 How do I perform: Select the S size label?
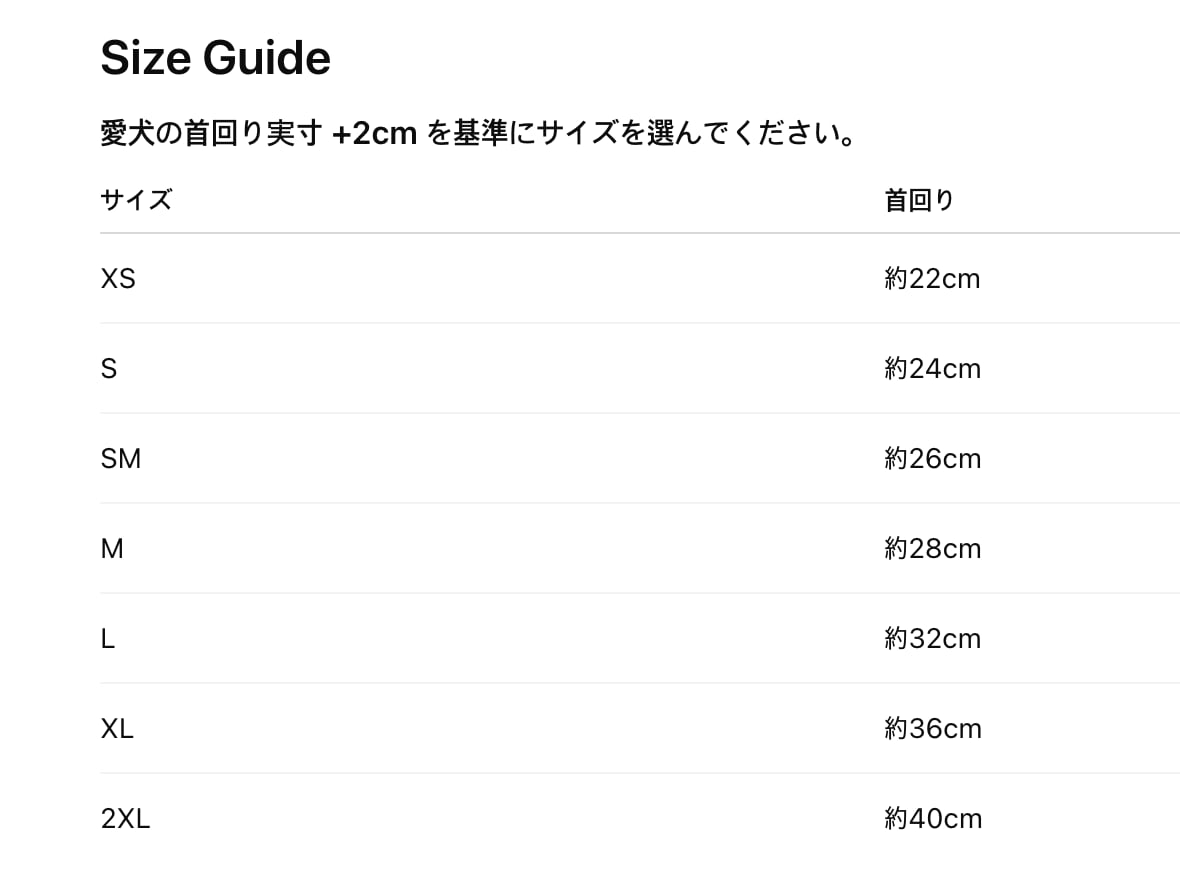coord(109,369)
